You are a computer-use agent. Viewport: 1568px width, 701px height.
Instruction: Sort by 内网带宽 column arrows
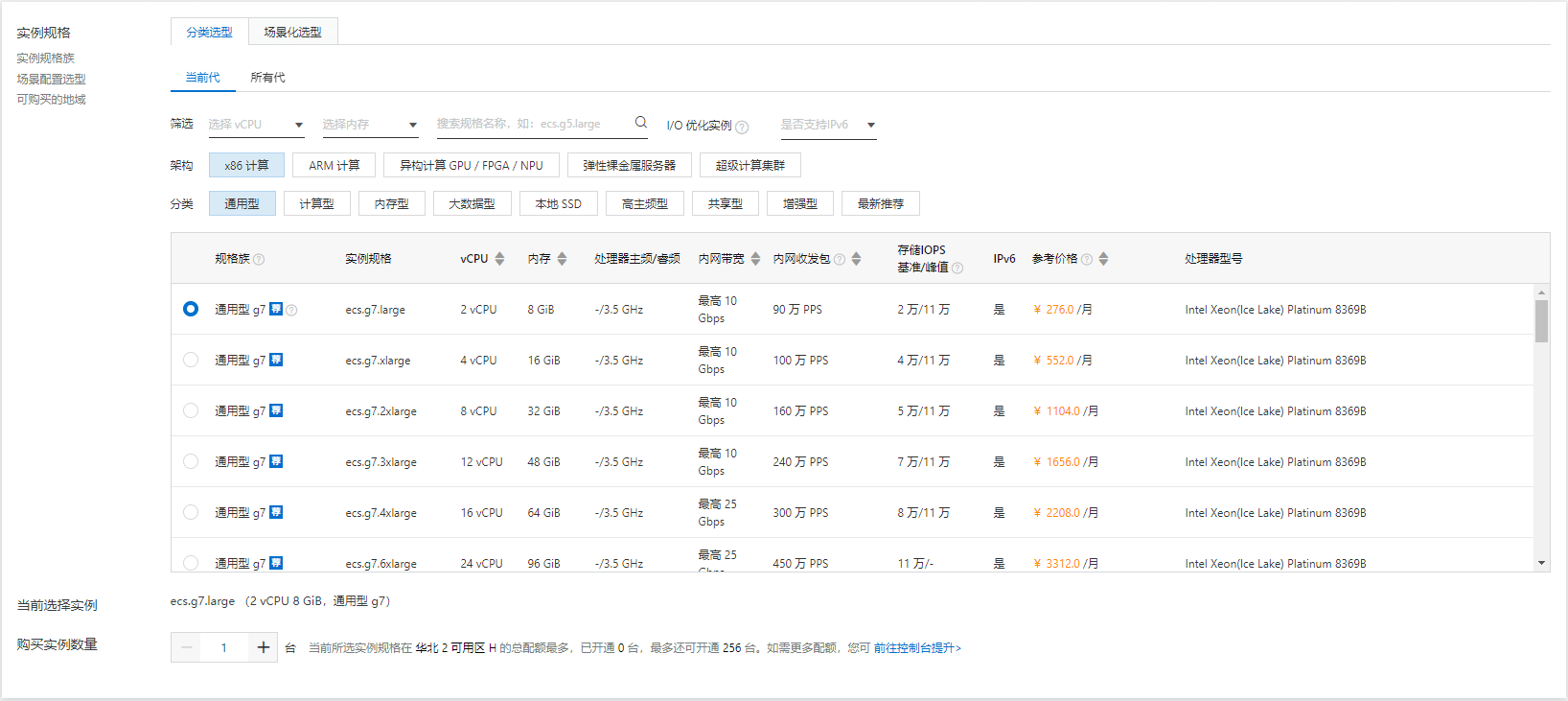(755, 259)
